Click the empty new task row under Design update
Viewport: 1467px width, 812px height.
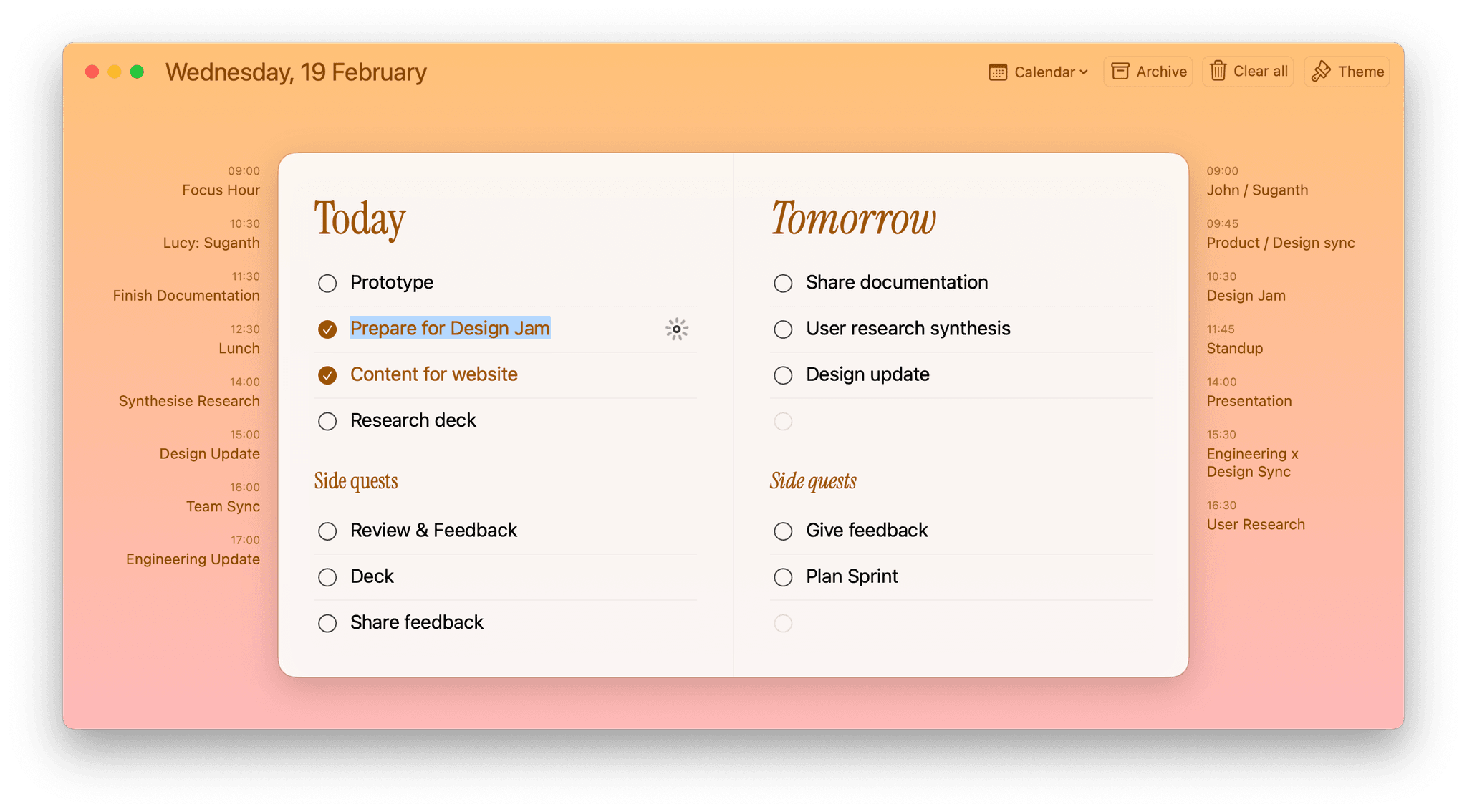[x=961, y=421]
